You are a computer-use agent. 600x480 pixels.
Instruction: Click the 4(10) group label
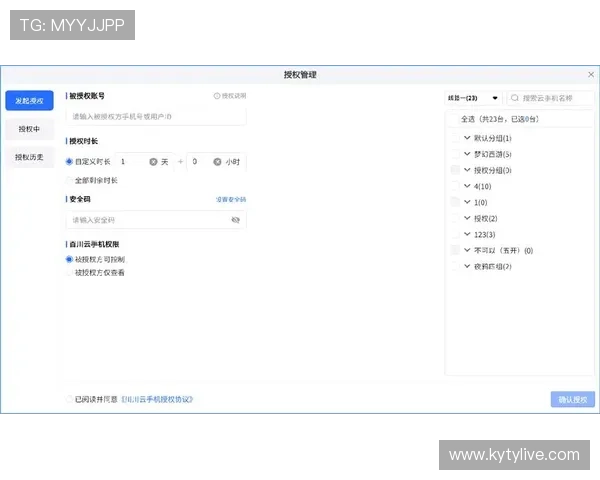point(483,186)
